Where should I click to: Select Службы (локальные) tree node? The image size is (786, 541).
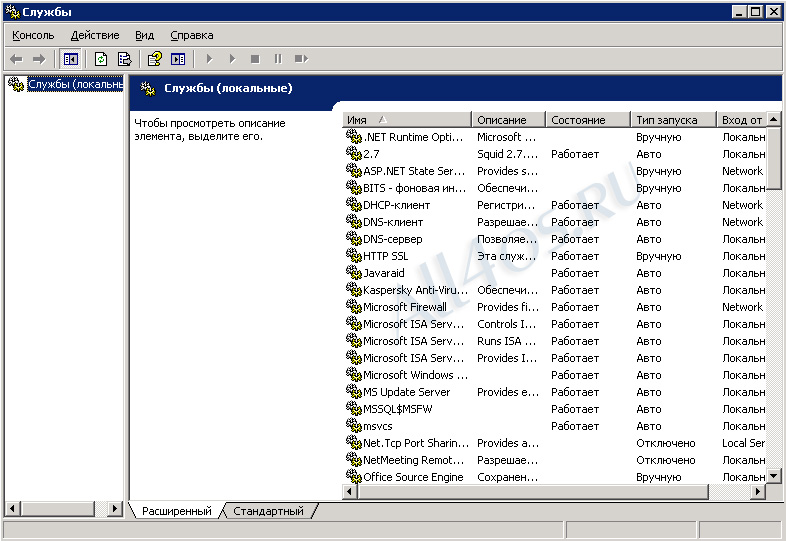(x=75, y=84)
